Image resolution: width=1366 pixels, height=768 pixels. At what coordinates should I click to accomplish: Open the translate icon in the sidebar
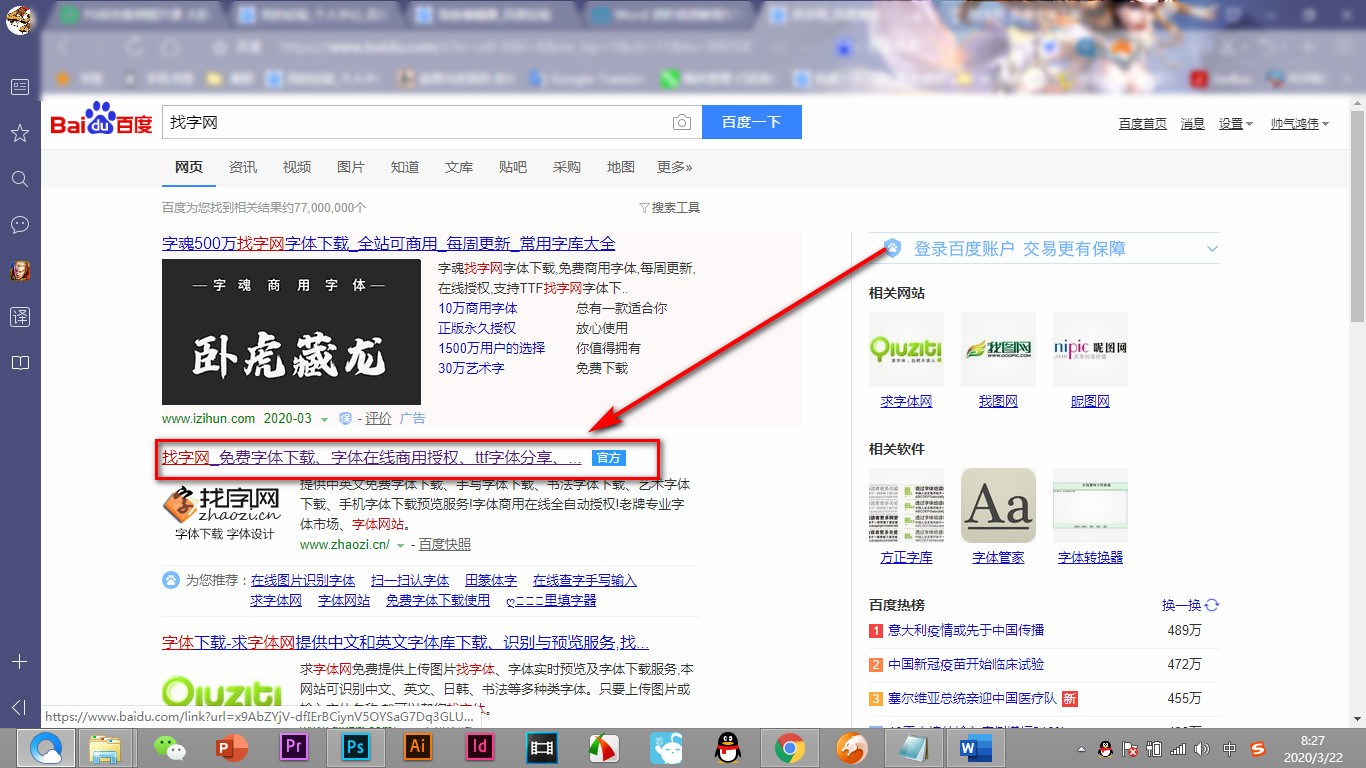tap(19, 317)
